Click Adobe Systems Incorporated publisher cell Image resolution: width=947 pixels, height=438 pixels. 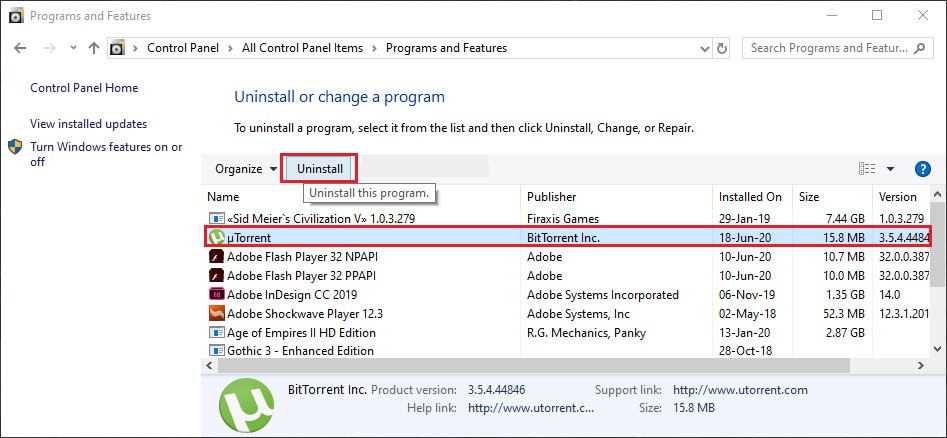603,295
